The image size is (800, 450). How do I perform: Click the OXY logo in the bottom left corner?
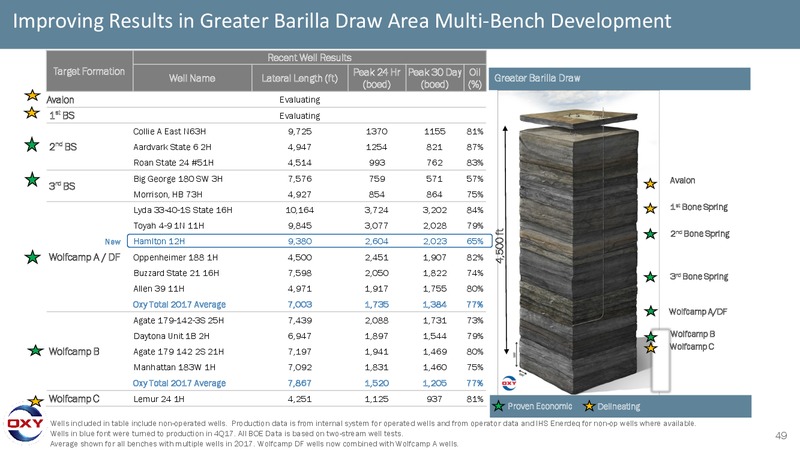(24, 423)
